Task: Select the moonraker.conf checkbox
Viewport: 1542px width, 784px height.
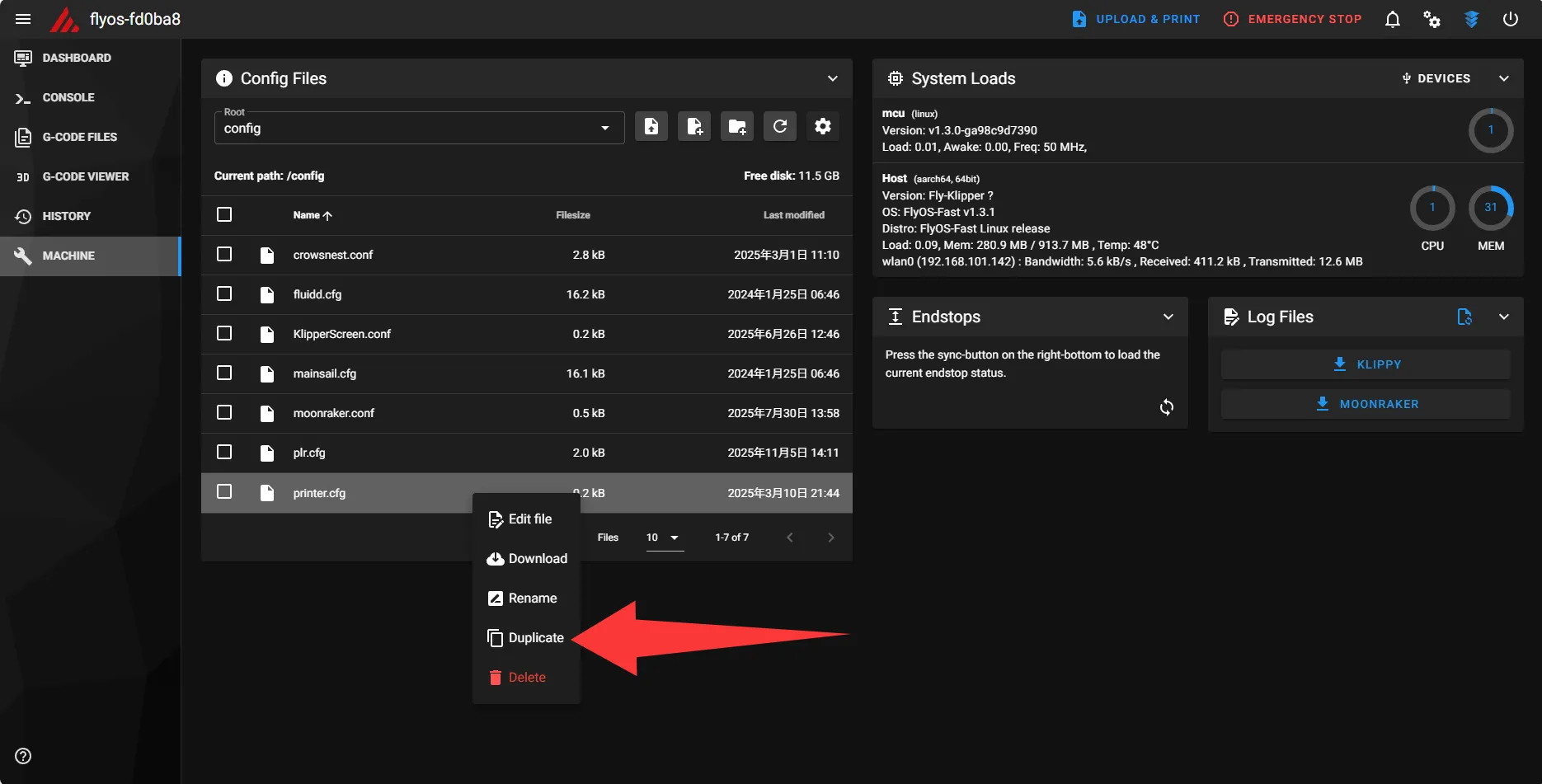Action: coord(224,412)
